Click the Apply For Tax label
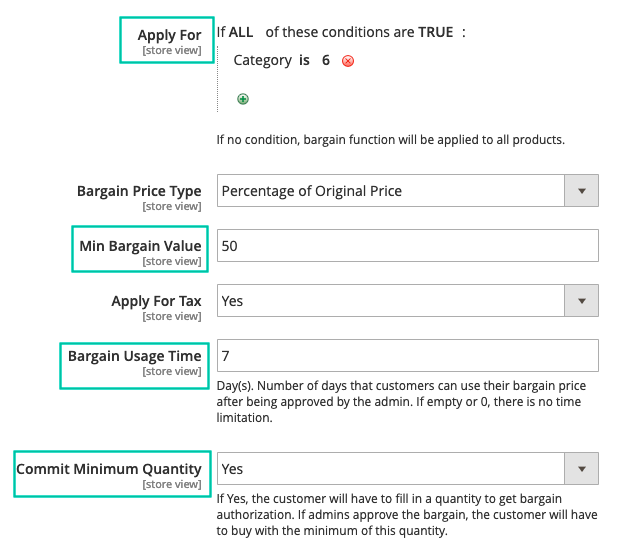This screenshot has width=635, height=554. coord(156,301)
